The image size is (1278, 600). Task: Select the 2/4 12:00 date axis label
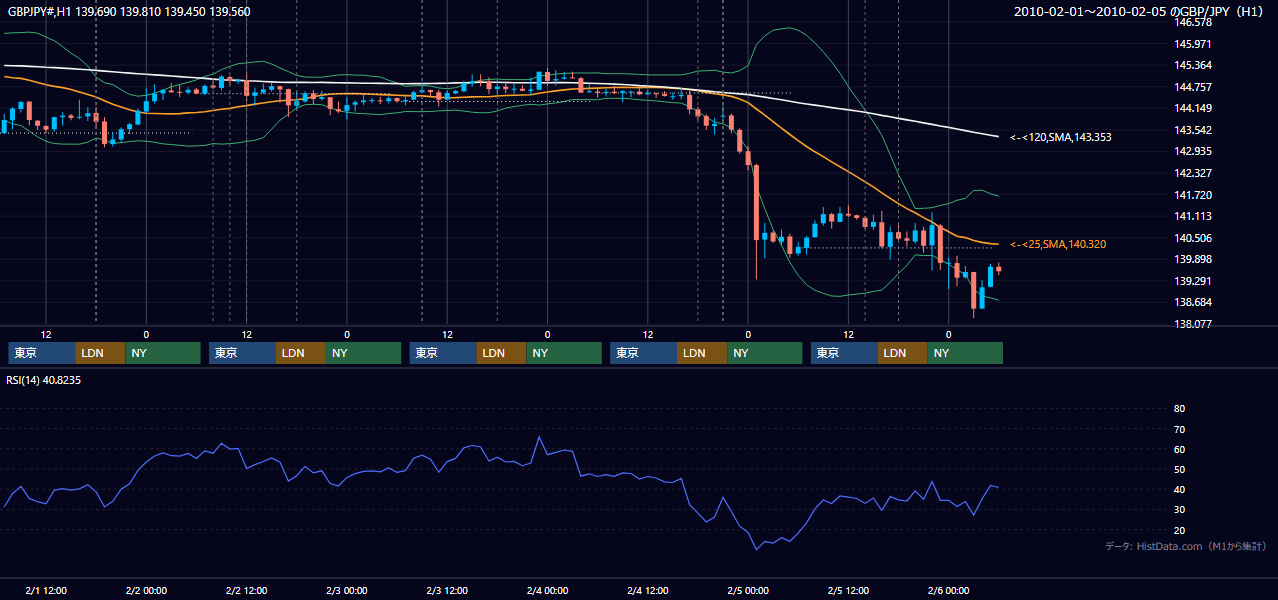coord(647,590)
